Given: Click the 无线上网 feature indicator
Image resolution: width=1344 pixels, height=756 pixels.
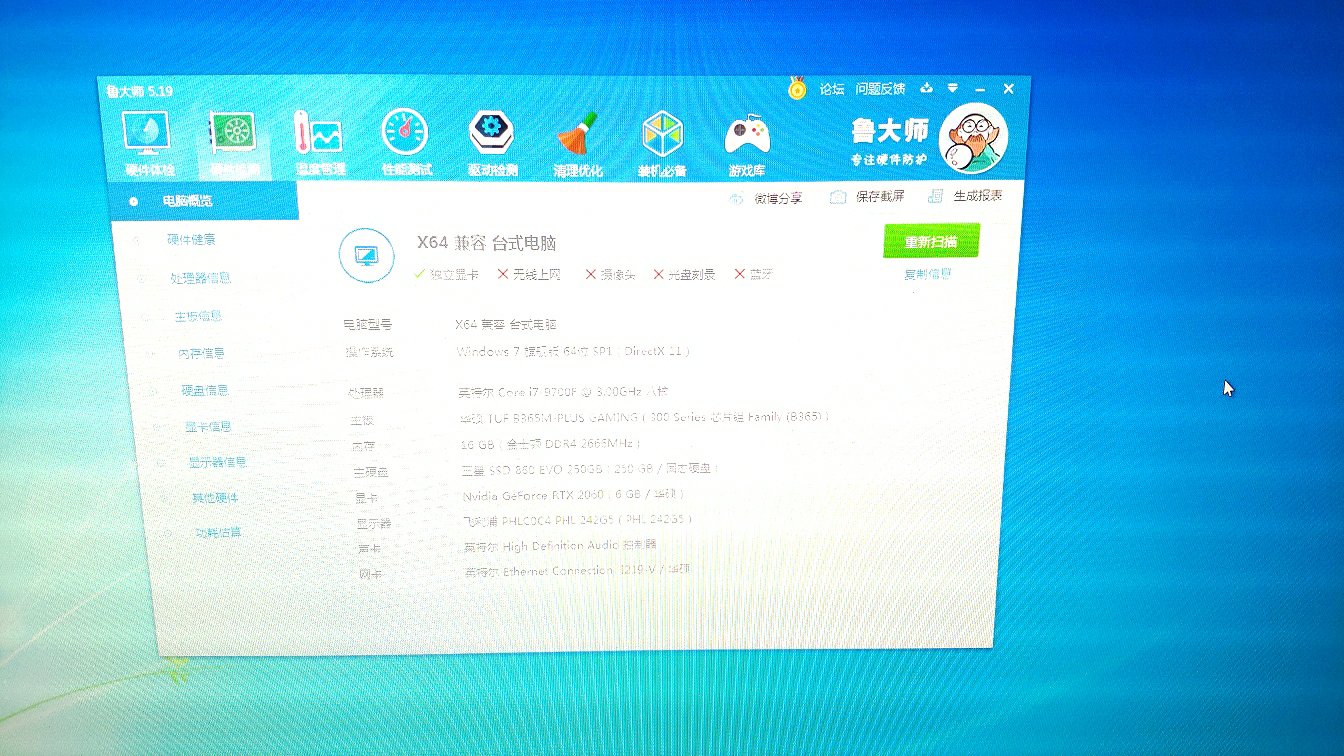Looking at the screenshot, I should coord(529,274).
